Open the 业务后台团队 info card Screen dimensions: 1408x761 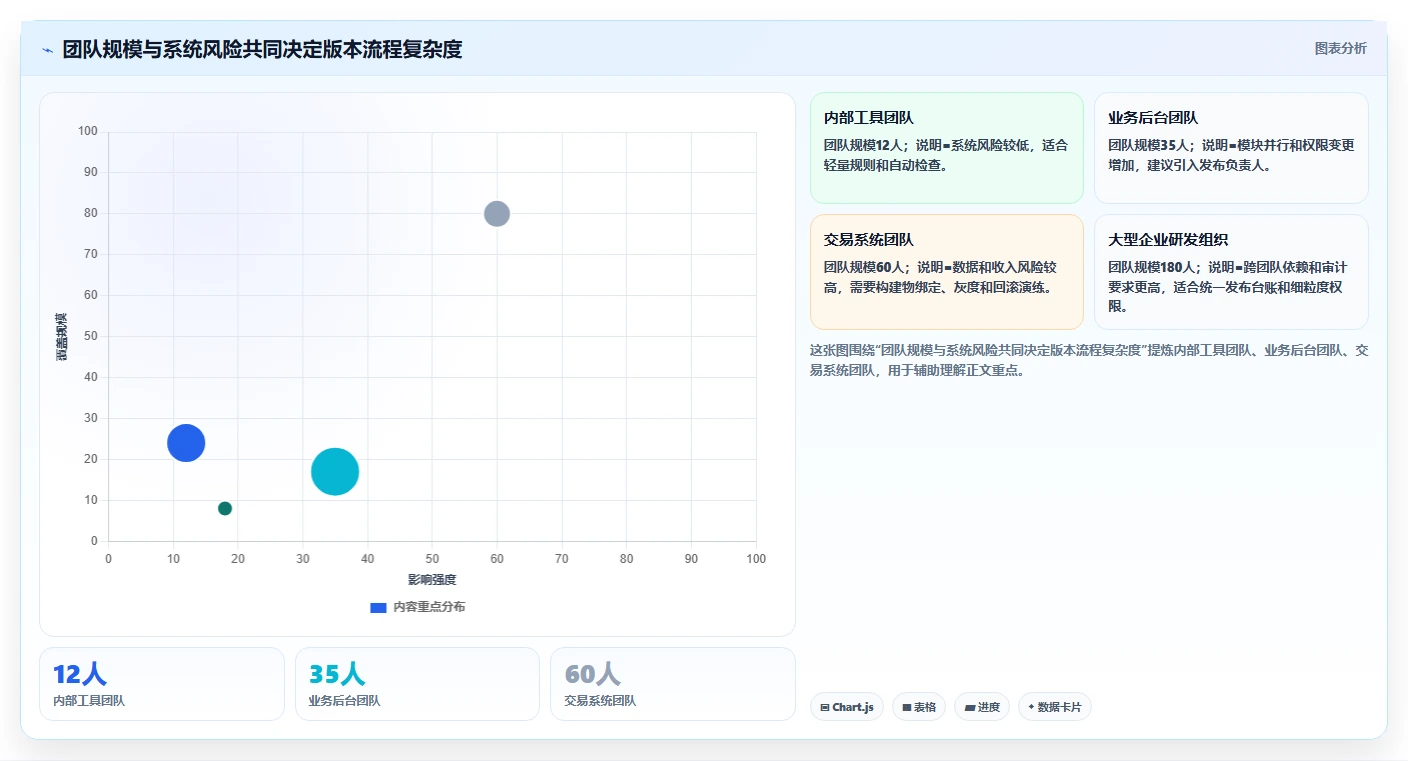pos(1231,148)
